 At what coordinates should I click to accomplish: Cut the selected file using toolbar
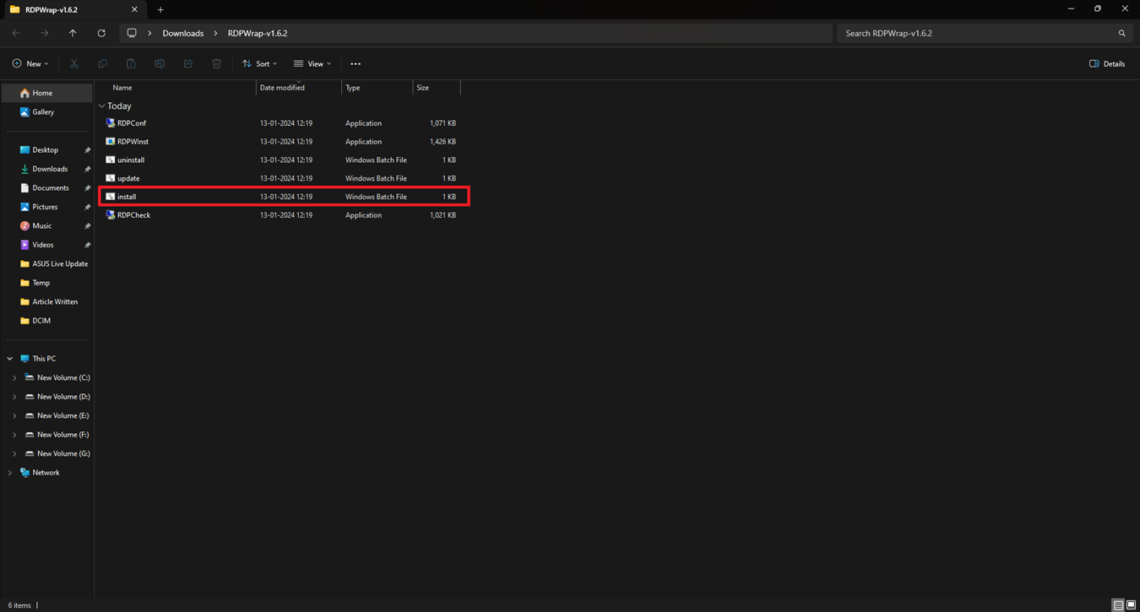click(74, 63)
